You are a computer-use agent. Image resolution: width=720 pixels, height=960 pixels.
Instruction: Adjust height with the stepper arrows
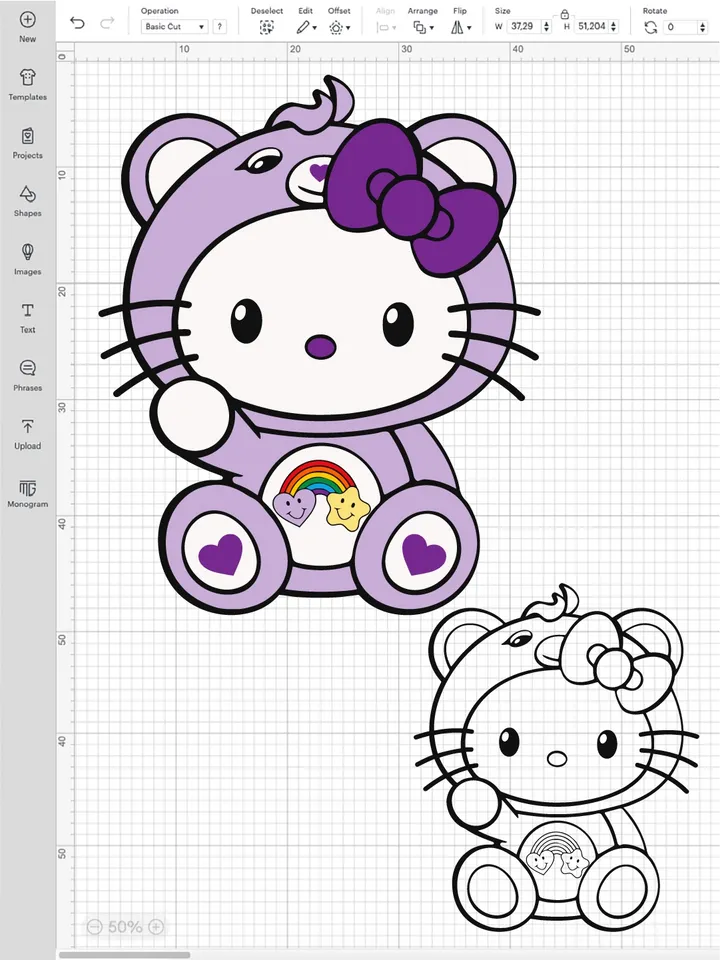point(614,26)
